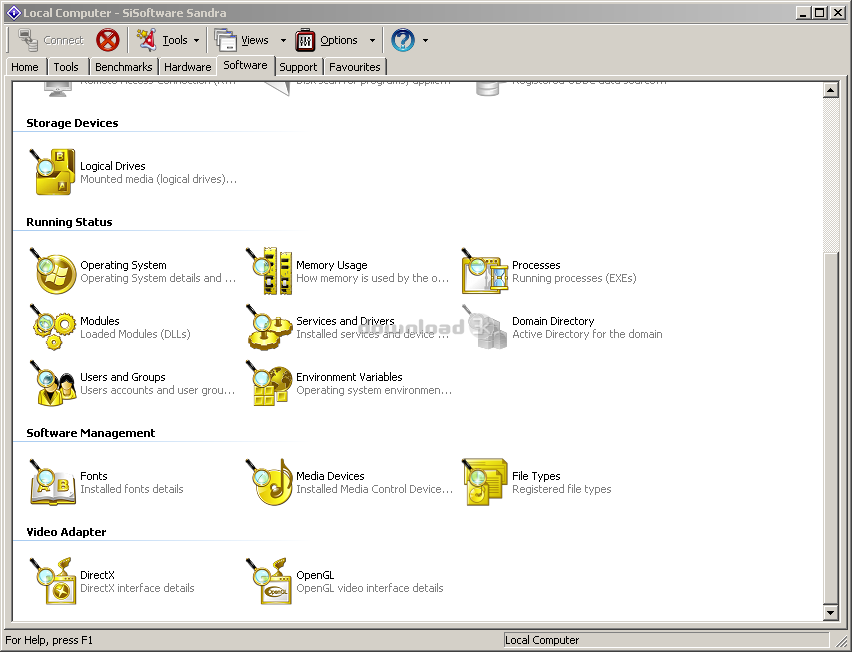Click the Domain Directory label
852x652 pixels.
tap(553, 321)
